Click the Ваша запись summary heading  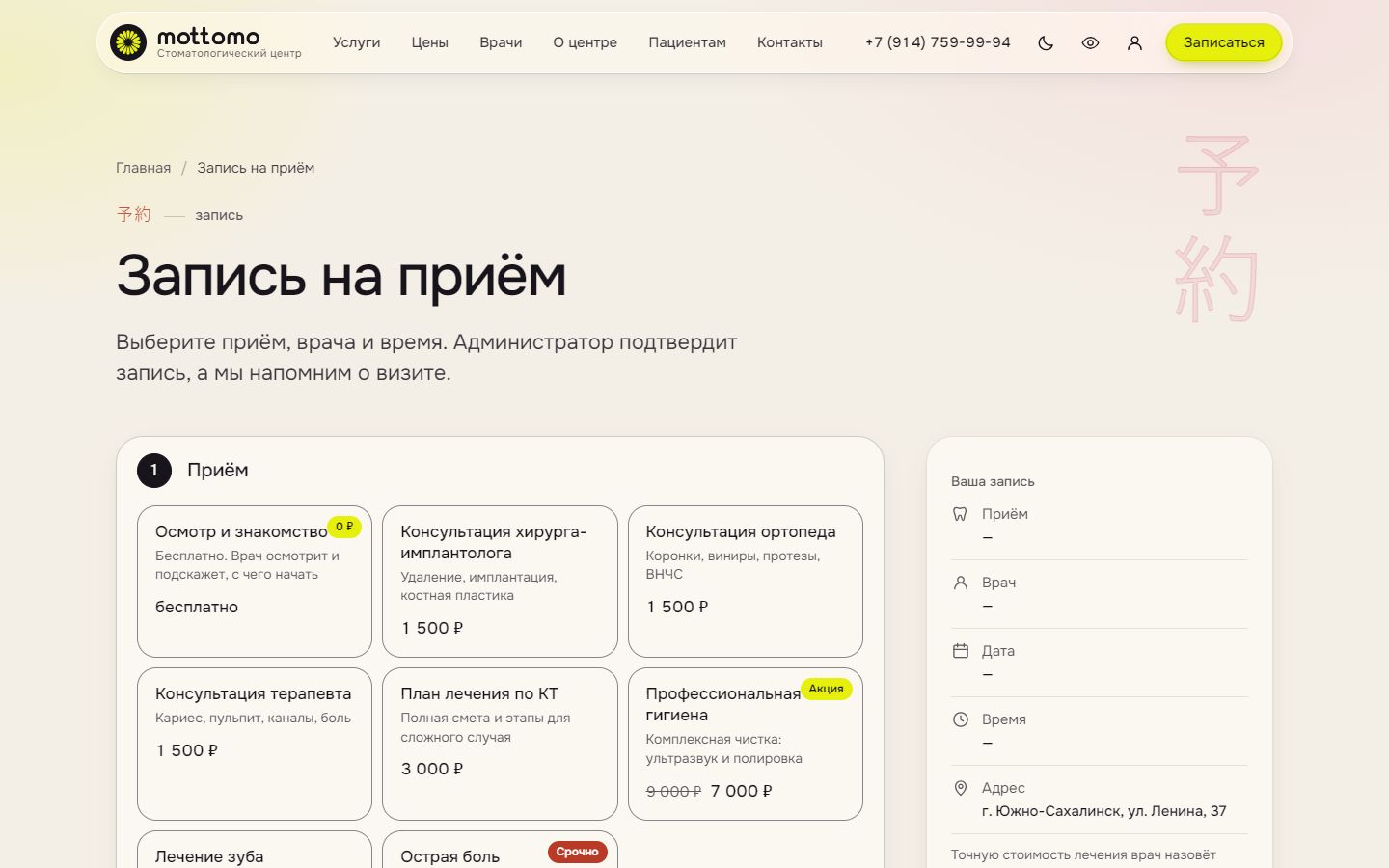click(993, 481)
